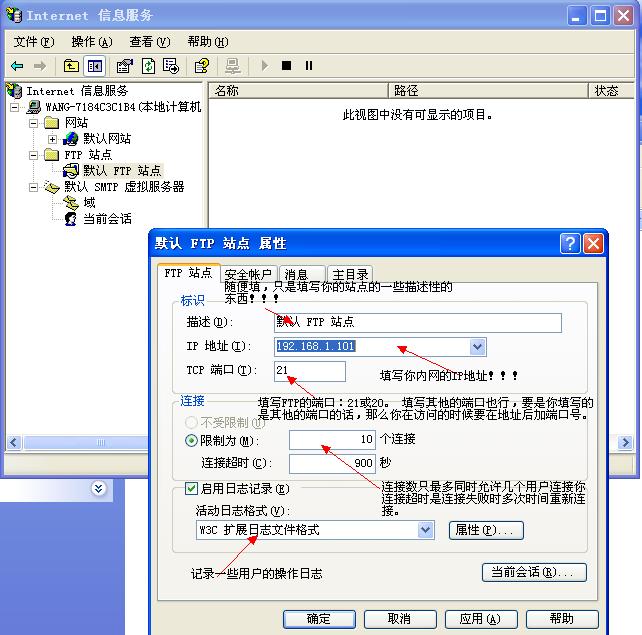Open the IP 地址 dropdown arrow

(477, 347)
